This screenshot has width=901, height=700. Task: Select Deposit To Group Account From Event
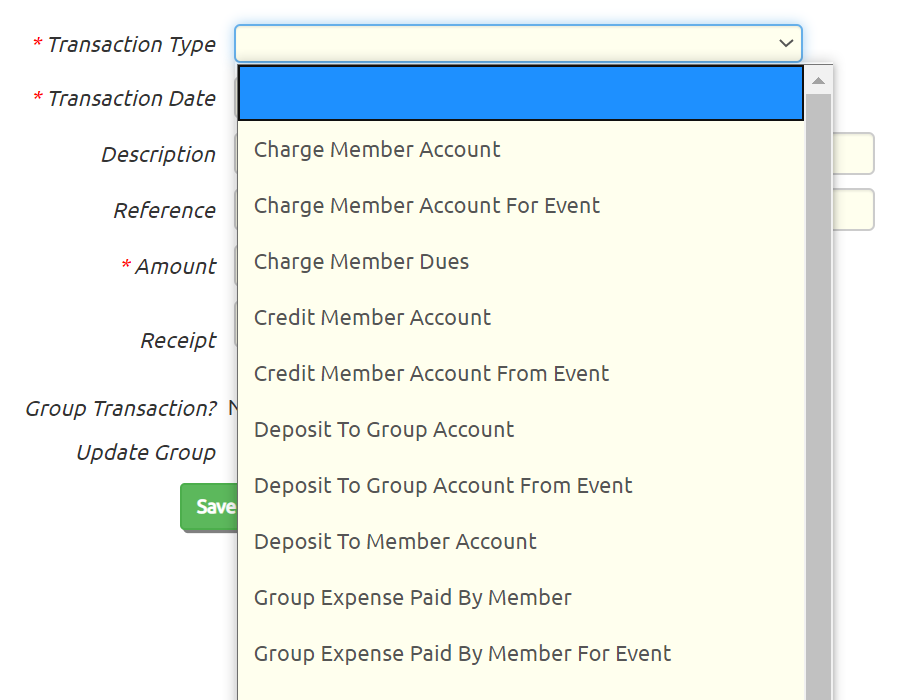tap(521, 486)
